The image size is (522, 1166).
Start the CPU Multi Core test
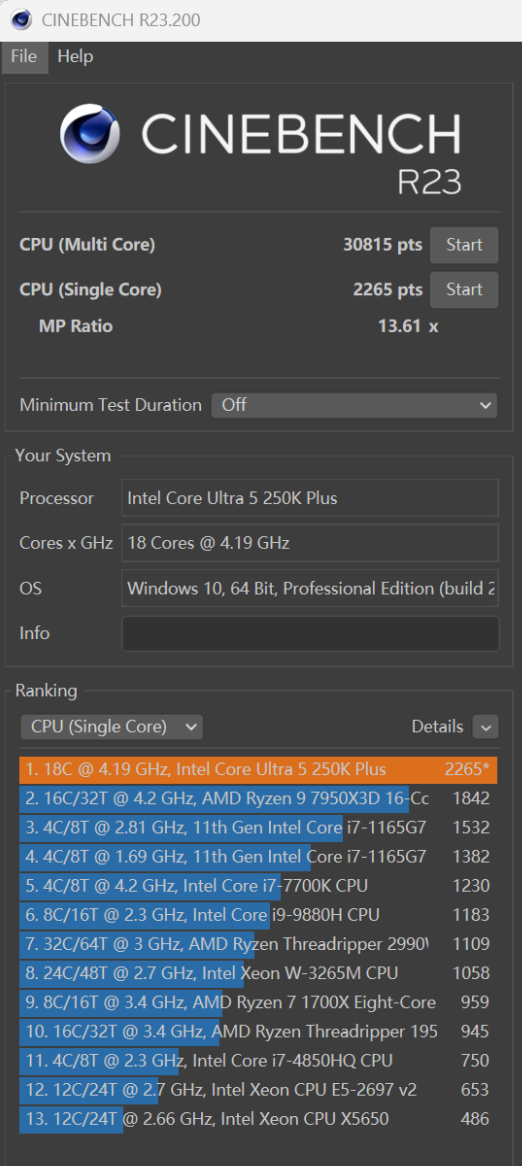pyautogui.click(x=464, y=245)
